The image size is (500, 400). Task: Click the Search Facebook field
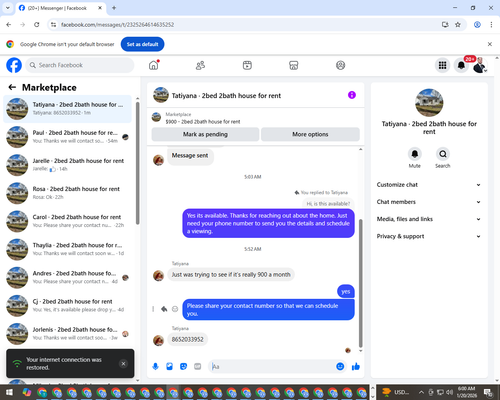pos(80,65)
